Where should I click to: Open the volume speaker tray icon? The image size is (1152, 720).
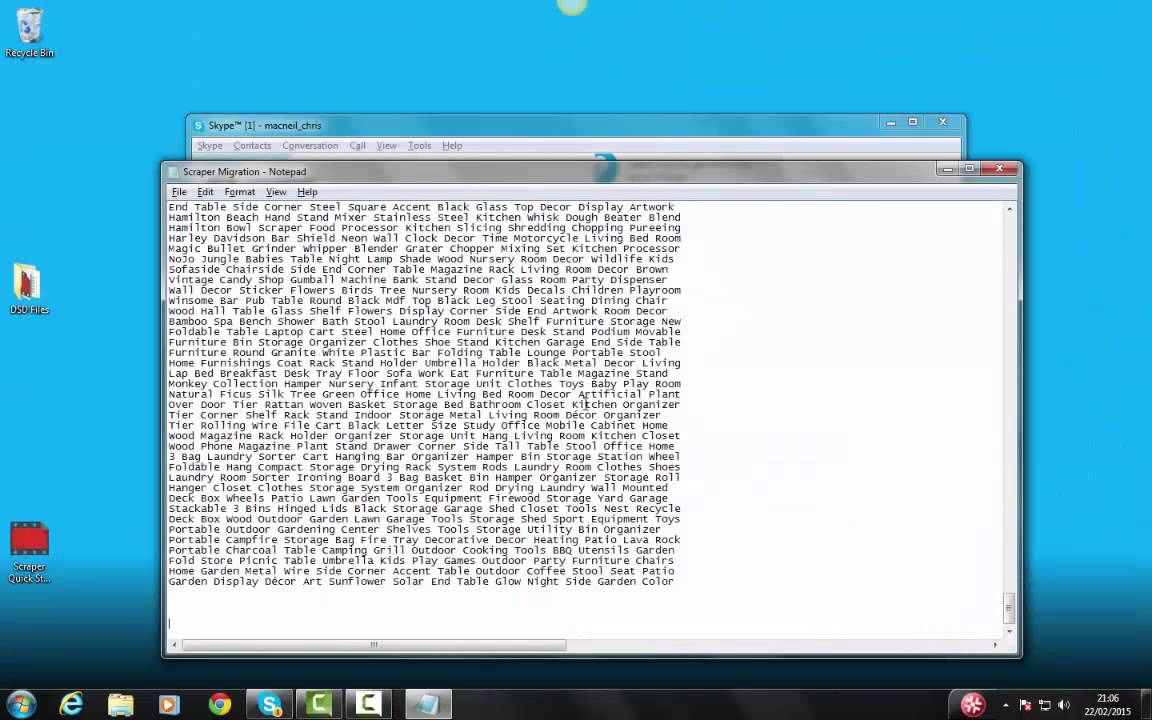(1064, 705)
